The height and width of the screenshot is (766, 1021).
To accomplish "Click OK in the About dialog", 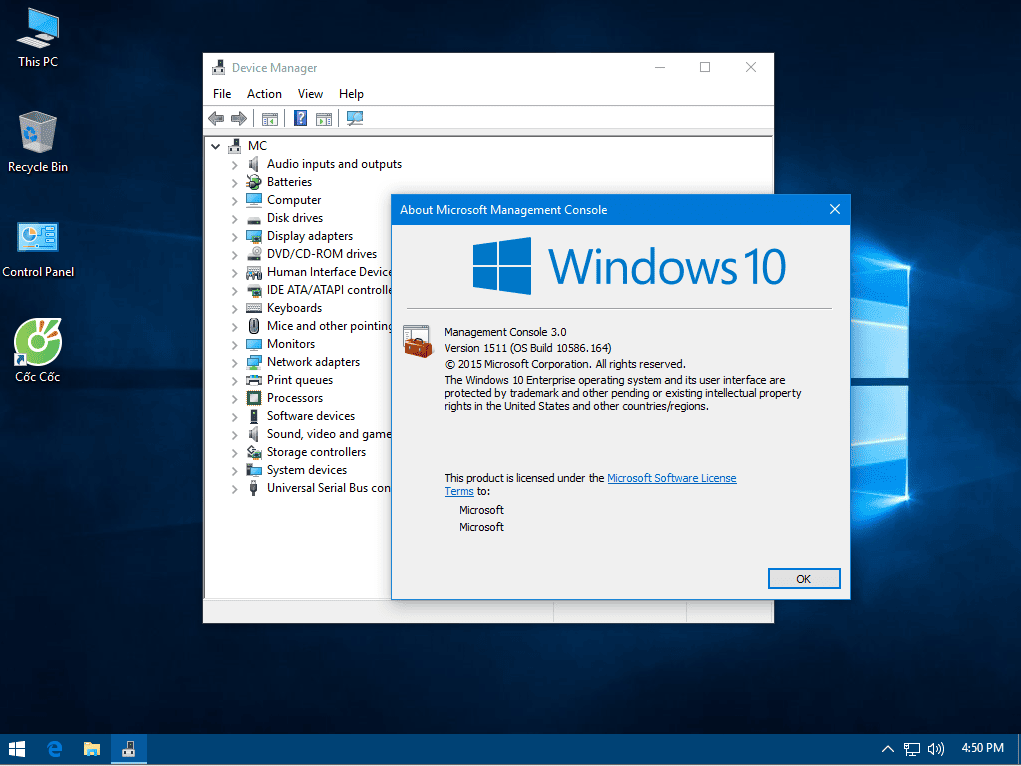I will pyautogui.click(x=804, y=578).
